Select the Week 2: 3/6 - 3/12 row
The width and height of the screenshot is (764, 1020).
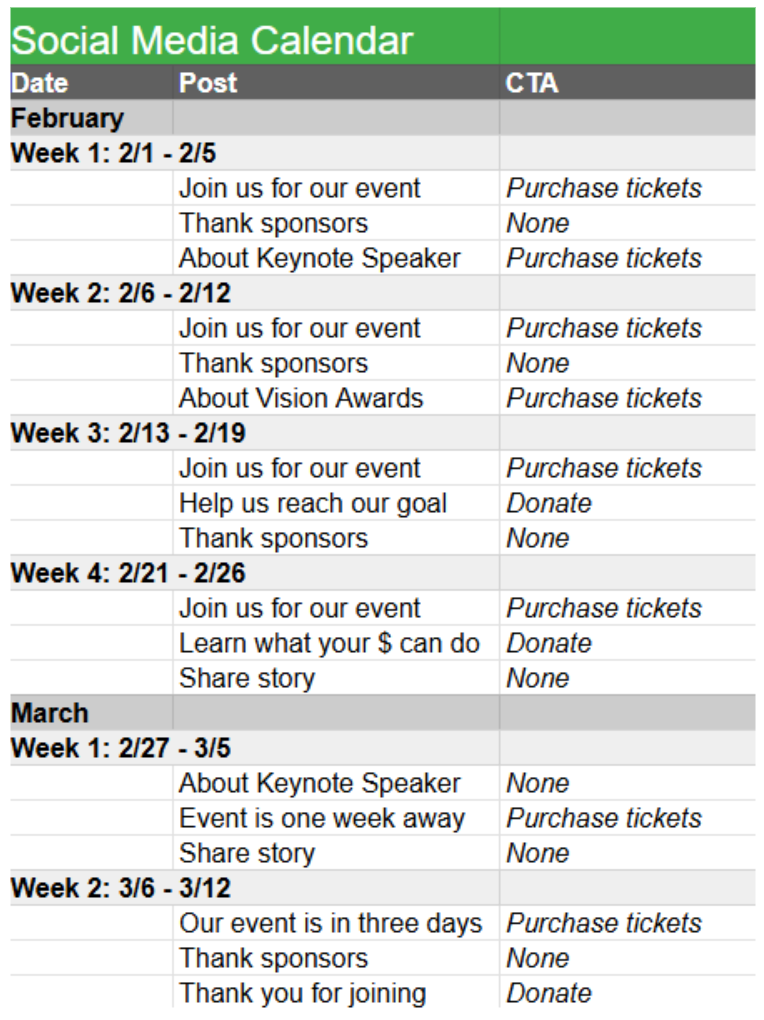(x=383, y=888)
